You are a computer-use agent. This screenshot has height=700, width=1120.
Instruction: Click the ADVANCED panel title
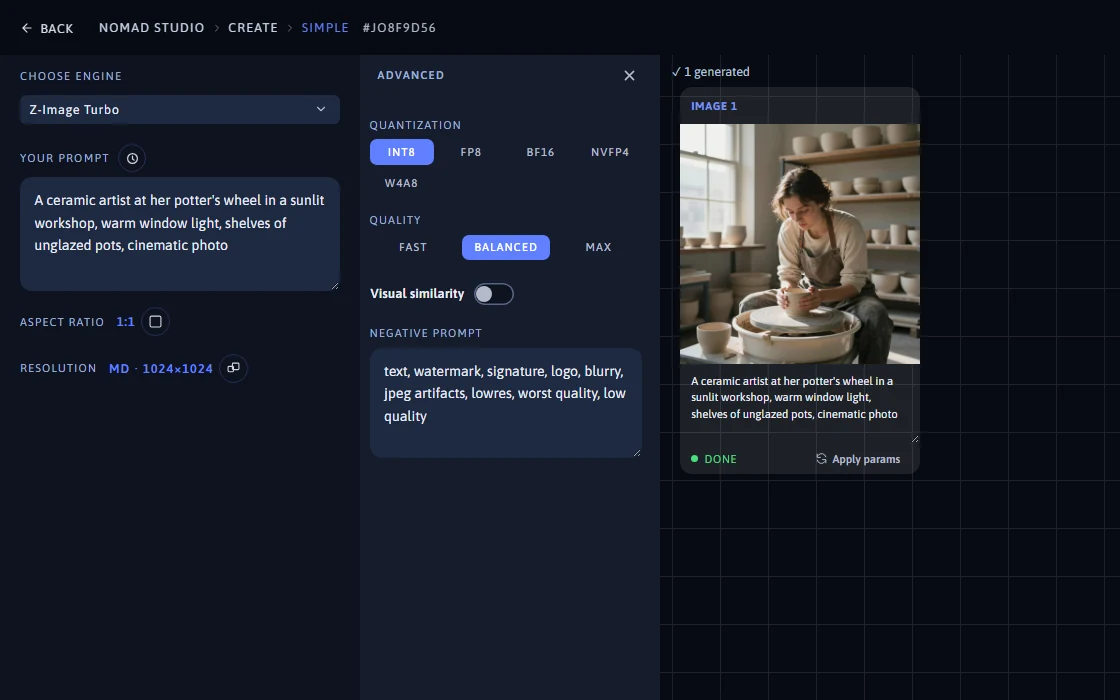point(411,75)
